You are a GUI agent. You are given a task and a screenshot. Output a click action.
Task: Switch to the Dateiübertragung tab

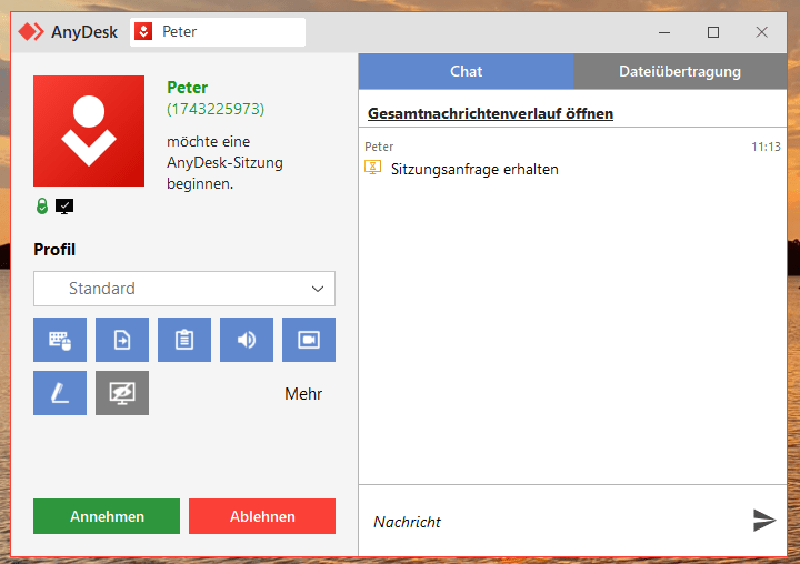click(680, 72)
